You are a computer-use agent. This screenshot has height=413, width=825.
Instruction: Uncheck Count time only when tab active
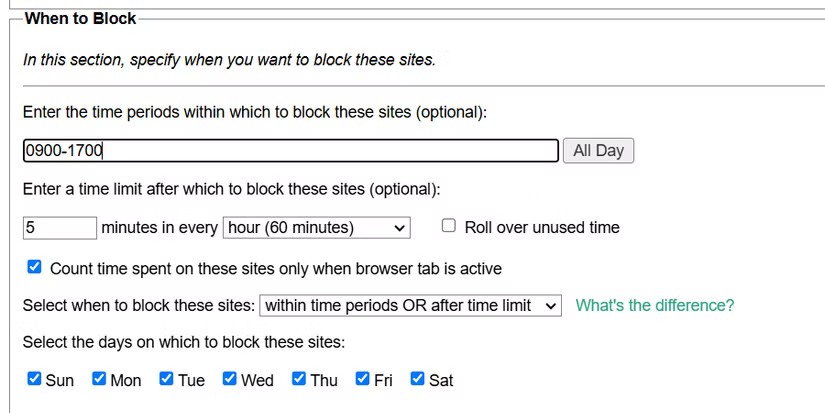click(35, 268)
